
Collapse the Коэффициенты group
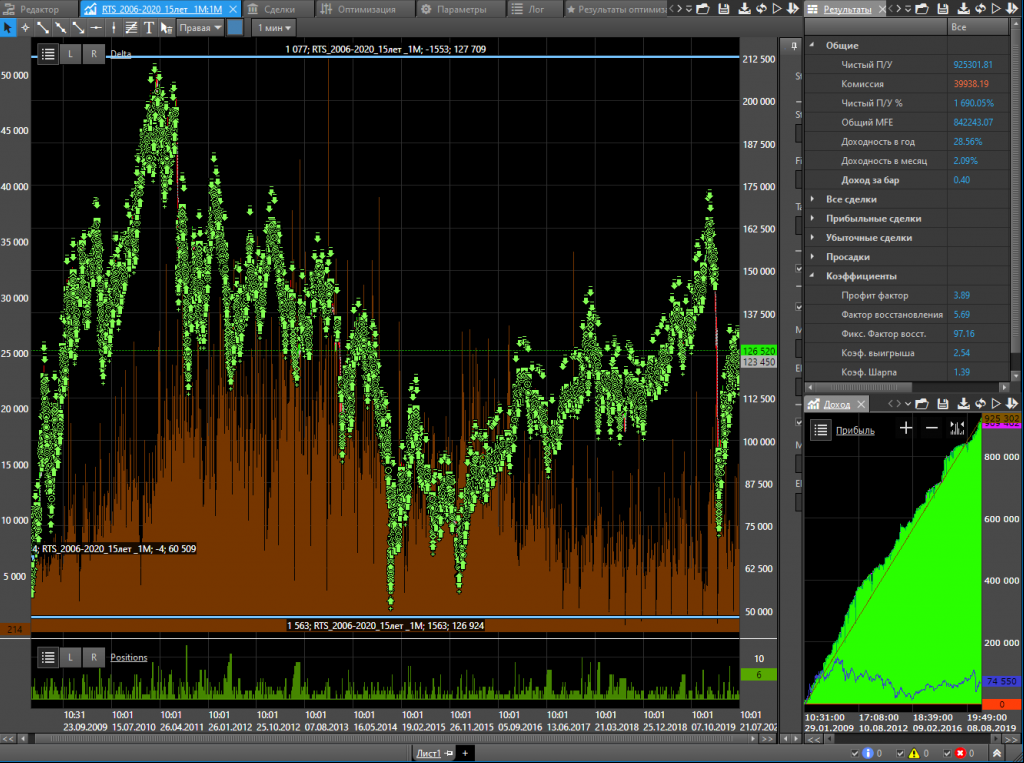tap(812, 276)
